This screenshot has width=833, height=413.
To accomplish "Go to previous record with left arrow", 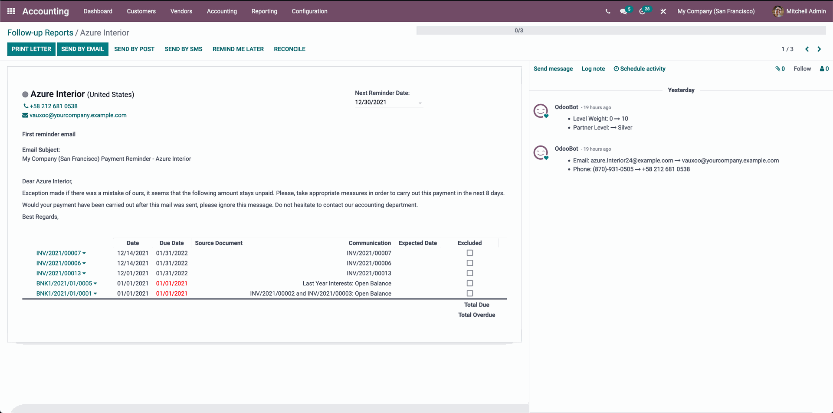I will pos(807,48).
